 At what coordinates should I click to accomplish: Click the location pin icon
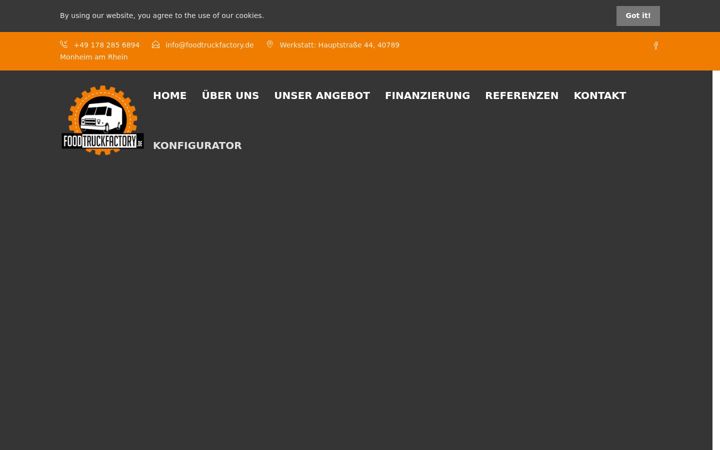pos(270,44)
